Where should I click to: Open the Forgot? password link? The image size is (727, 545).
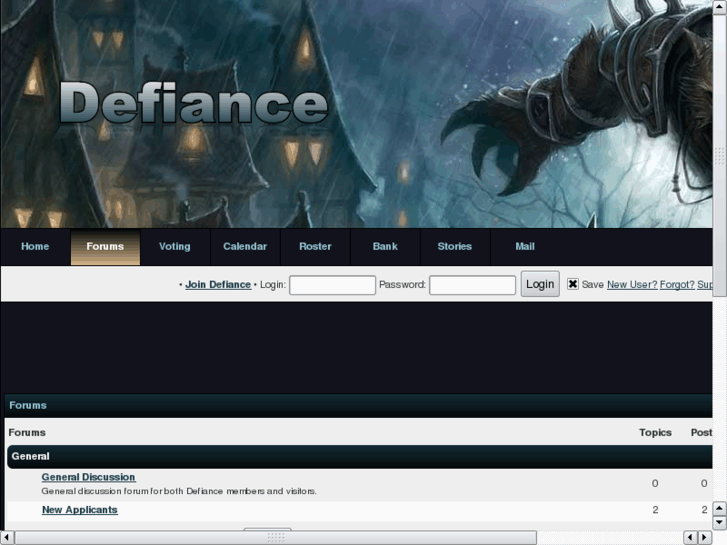click(x=677, y=284)
